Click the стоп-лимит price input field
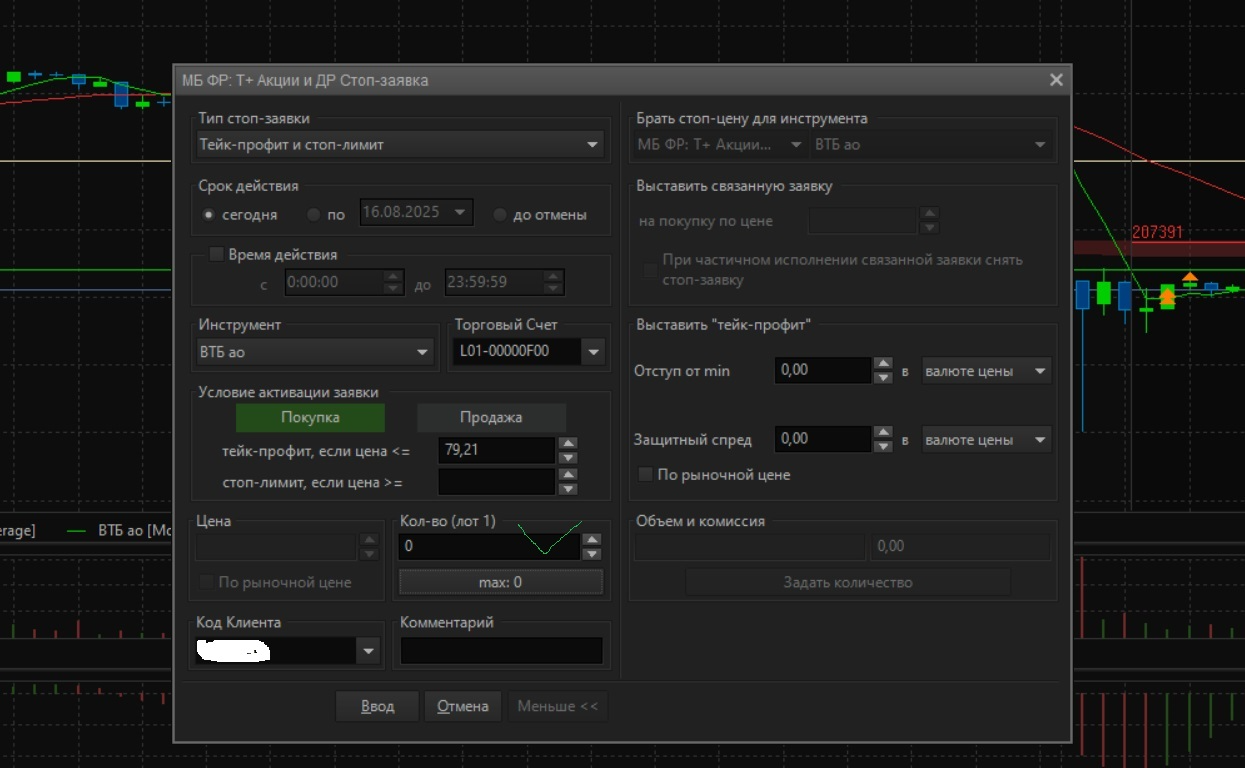 (496, 482)
